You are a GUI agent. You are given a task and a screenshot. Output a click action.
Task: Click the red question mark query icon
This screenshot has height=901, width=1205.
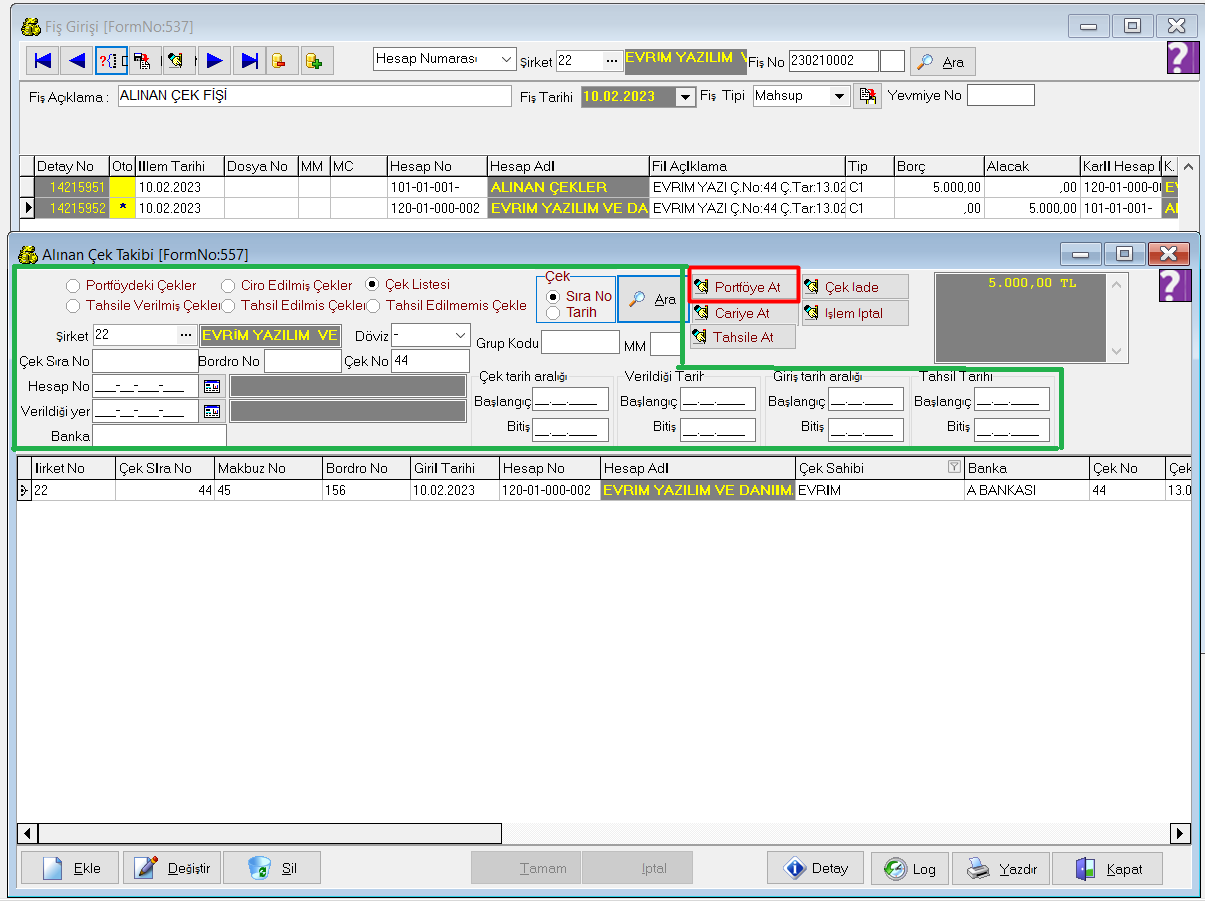tap(111, 61)
